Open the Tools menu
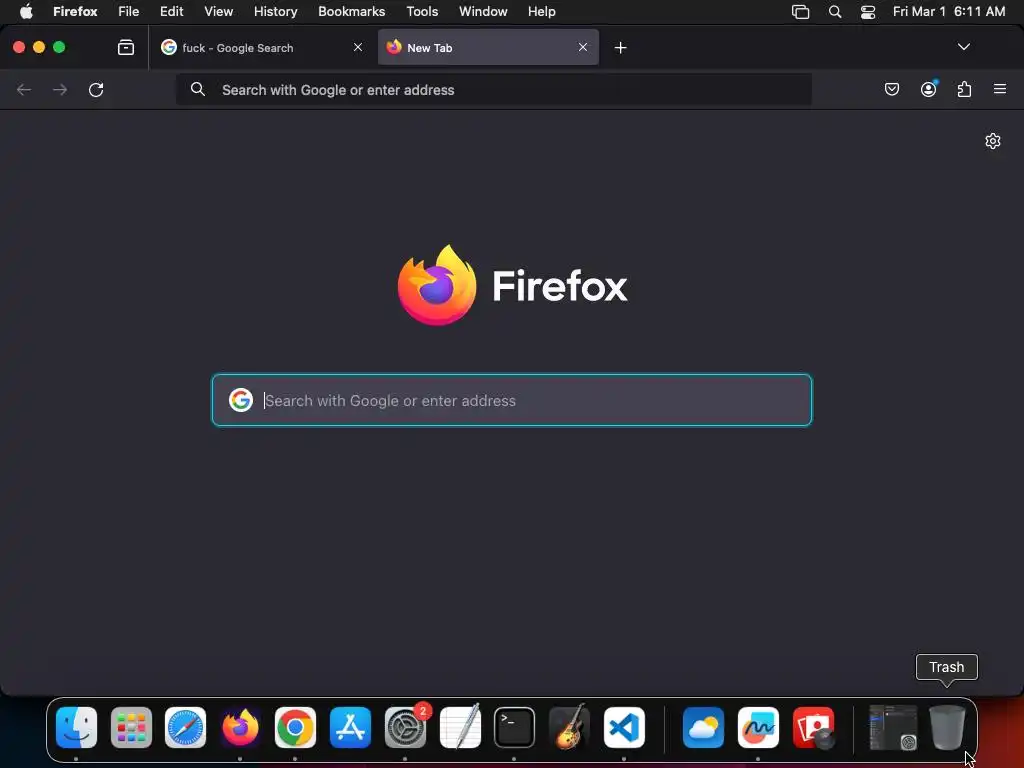This screenshot has height=768, width=1024. click(x=422, y=11)
